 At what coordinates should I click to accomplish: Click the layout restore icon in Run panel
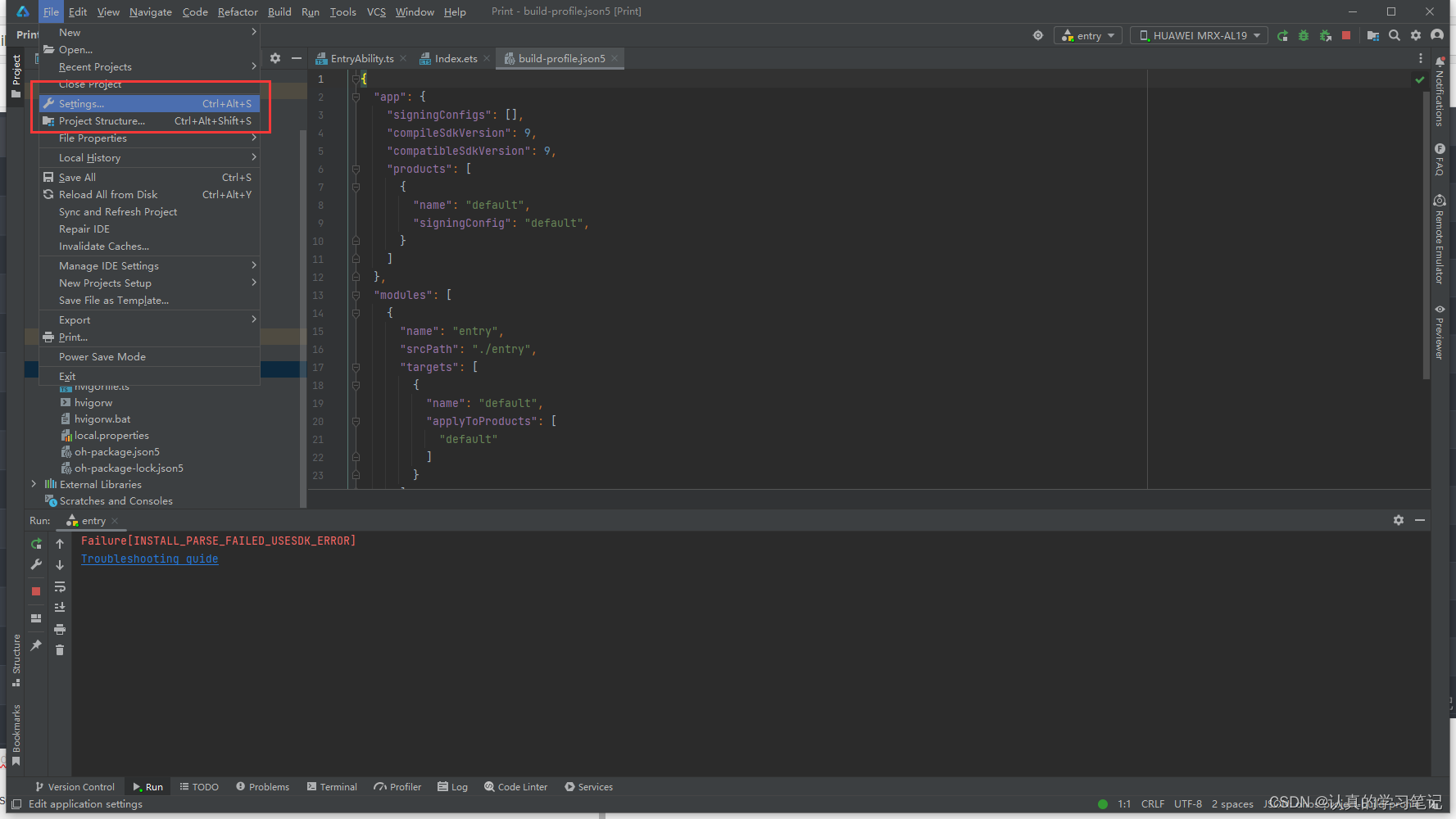(x=36, y=618)
